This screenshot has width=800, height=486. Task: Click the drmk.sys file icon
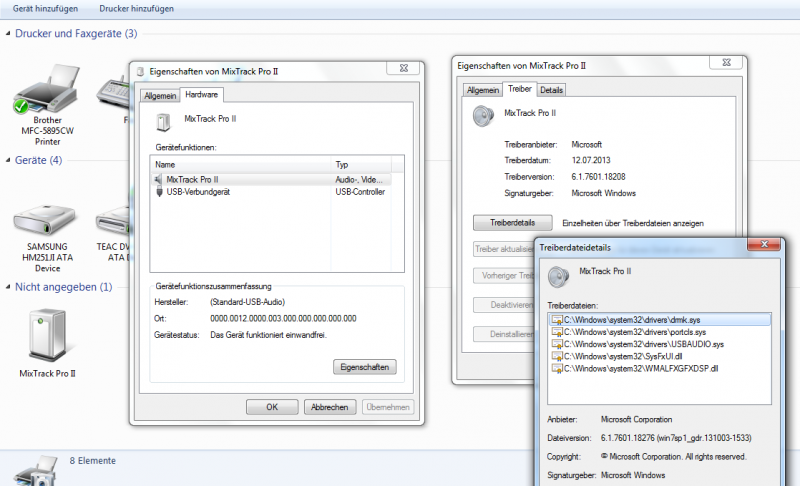click(557, 320)
